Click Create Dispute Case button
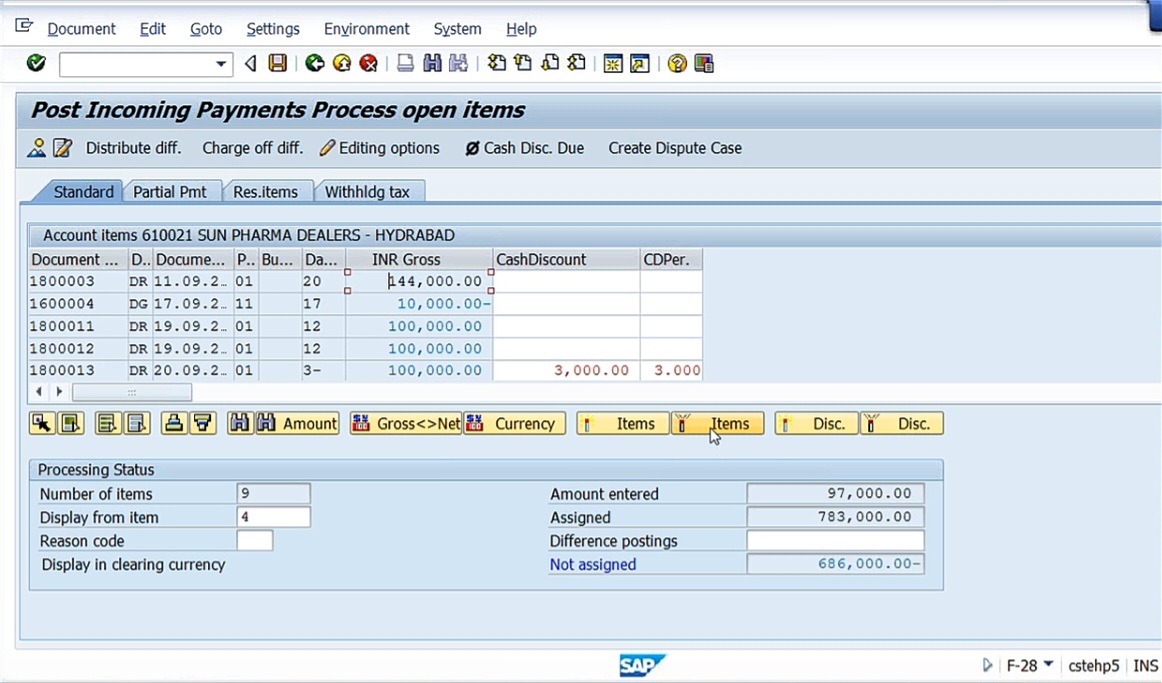 (x=674, y=148)
